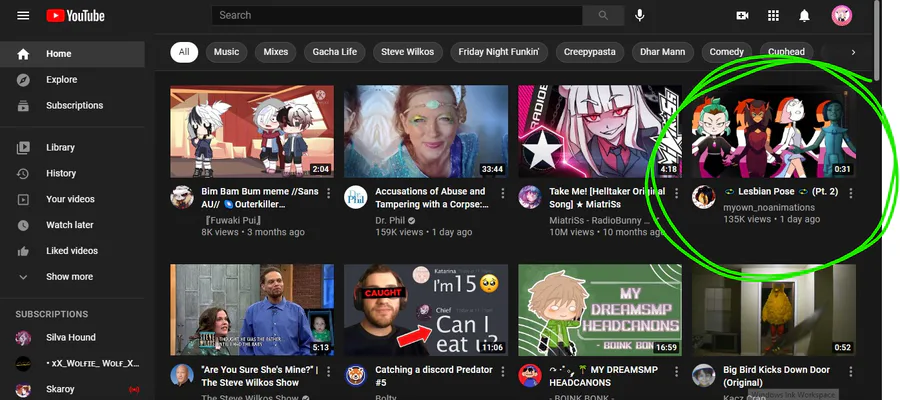
Task: Open options menu for Bim Bam Bum video
Action: coord(328,193)
